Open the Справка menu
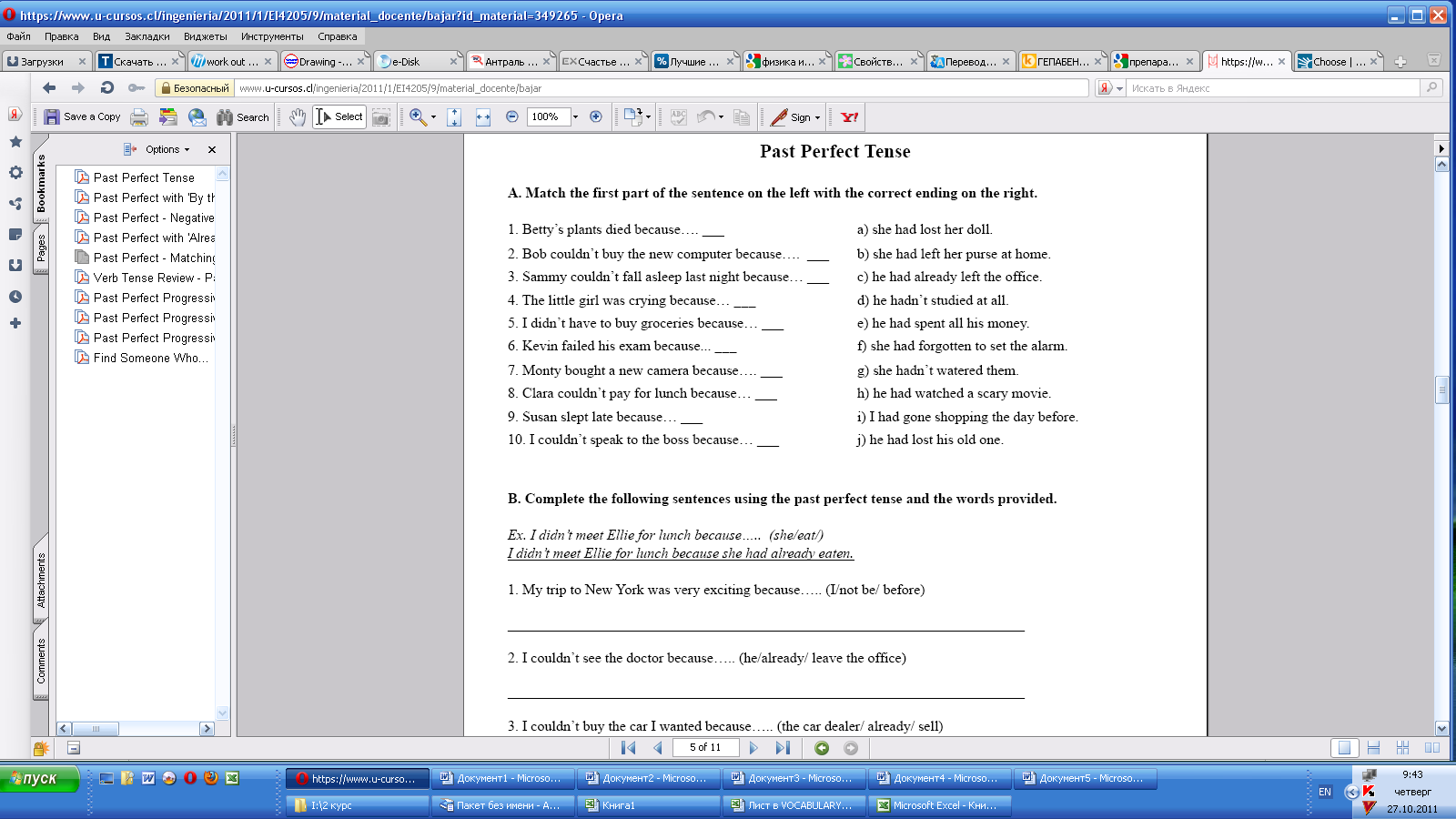The height and width of the screenshot is (819, 1456). [x=338, y=36]
